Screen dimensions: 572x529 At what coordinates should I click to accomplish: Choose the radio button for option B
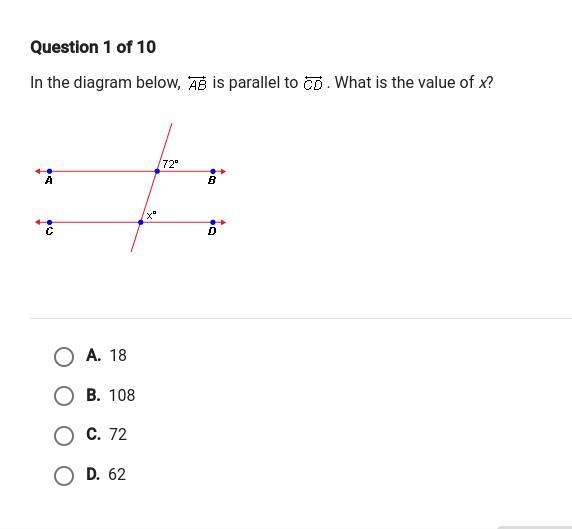click(x=64, y=396)
